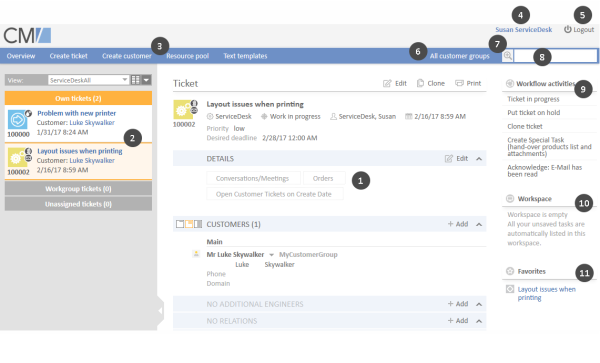600x363 pixels.
Task: Collapse ticket list using side panel arrow
Action: pyautogui.click(x=160, y=311)
